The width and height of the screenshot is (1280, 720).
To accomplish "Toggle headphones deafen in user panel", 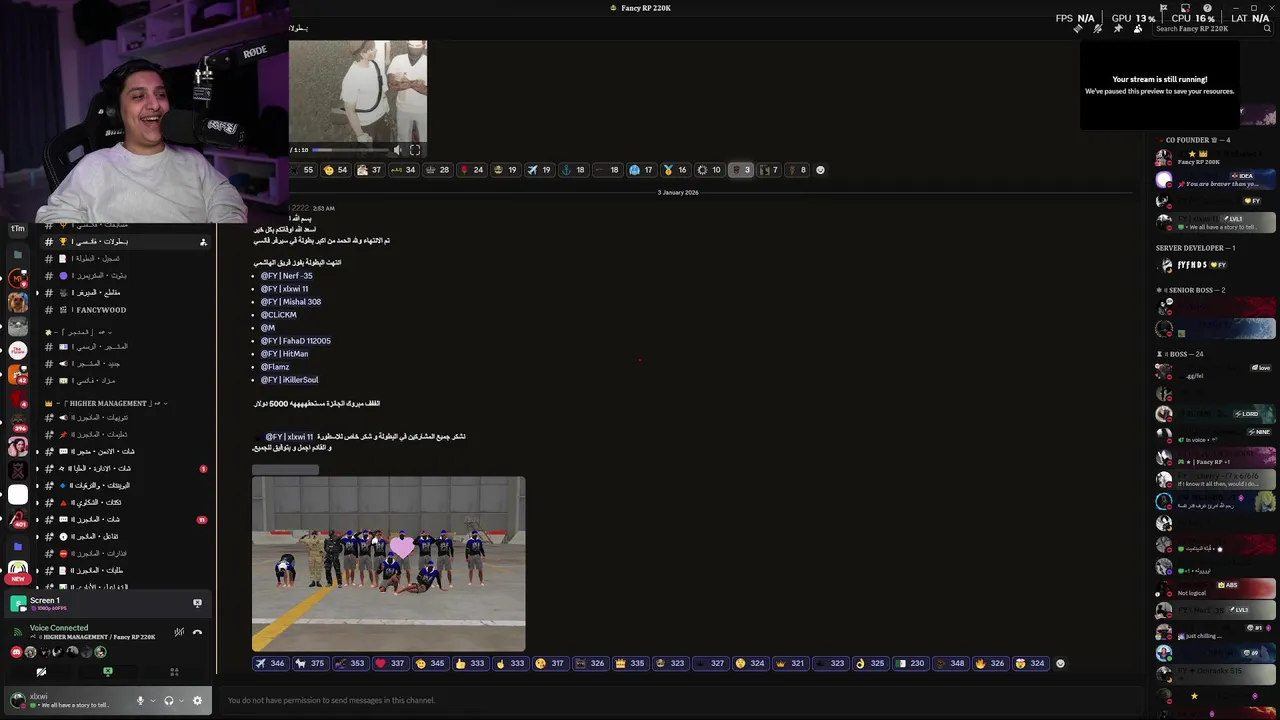I will [168, 701].
